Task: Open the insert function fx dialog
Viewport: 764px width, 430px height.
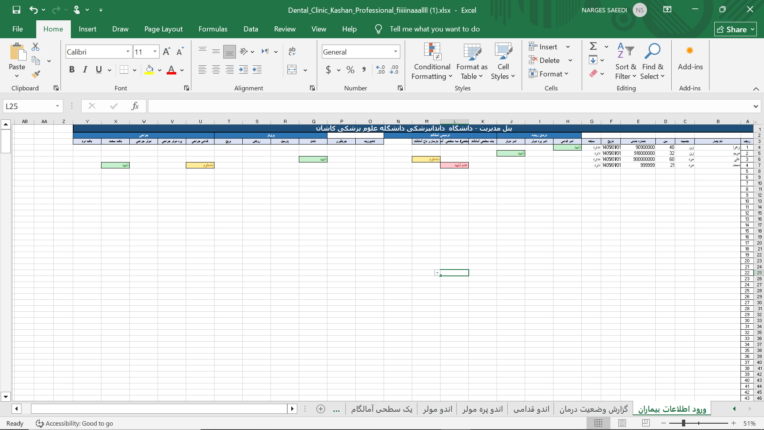Action: (135, 106)
